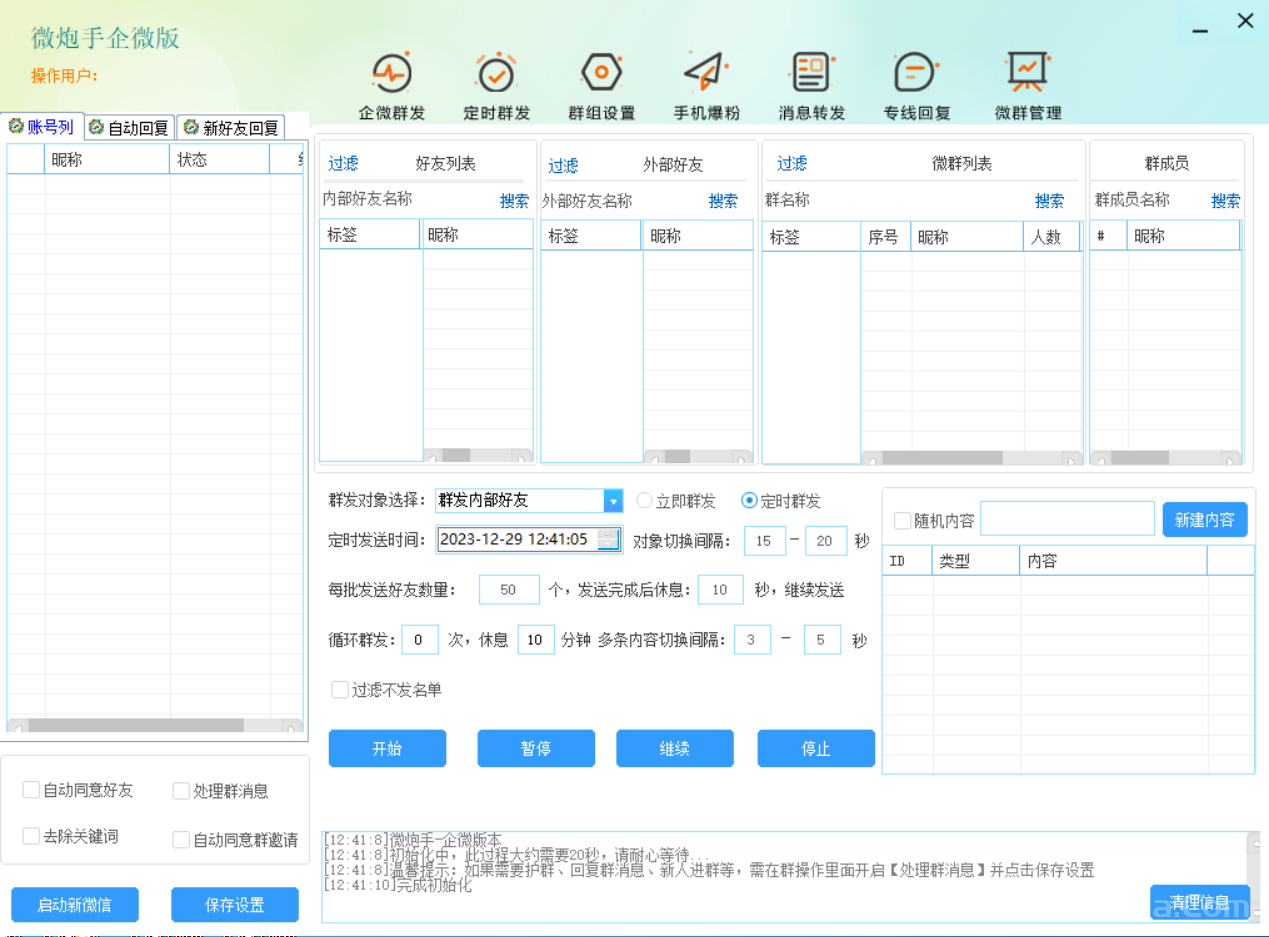Click the 过滤 filter above 好友列表
The height and width of the screenshot is (937, 1269).
click(x=343, y=163)
